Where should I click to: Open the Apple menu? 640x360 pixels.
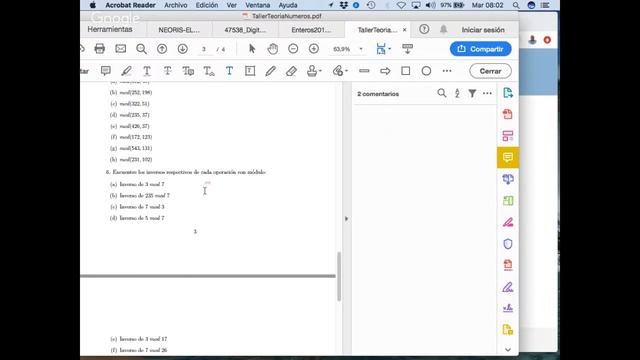[93, 5]
